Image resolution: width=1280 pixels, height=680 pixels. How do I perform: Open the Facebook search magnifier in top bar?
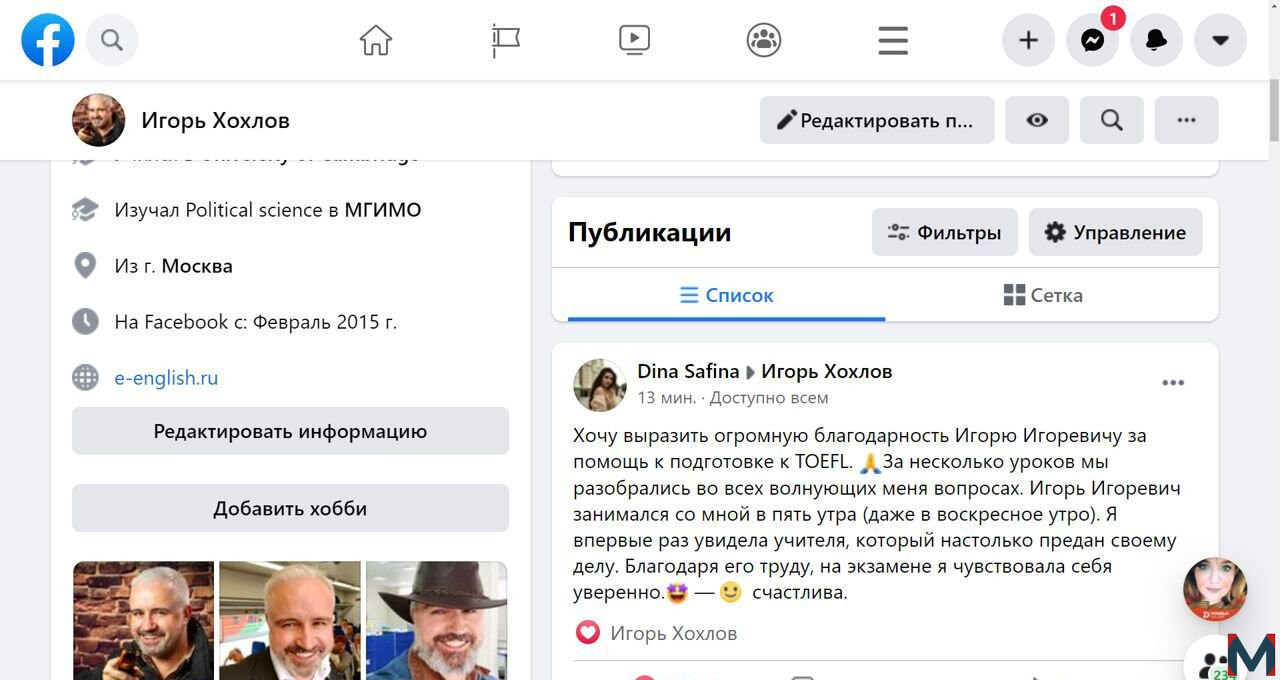(x=112, y=40)
